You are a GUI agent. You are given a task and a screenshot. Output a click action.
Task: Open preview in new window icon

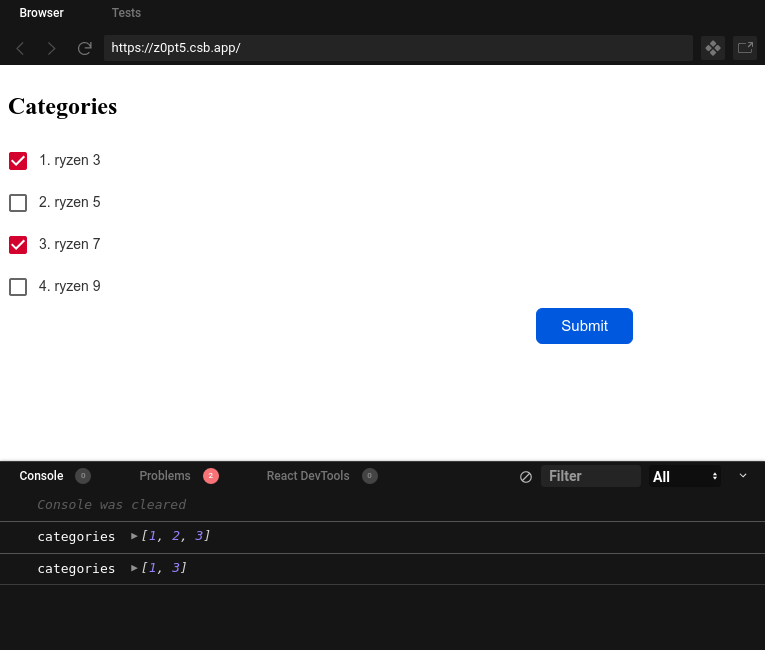[745, 48]
